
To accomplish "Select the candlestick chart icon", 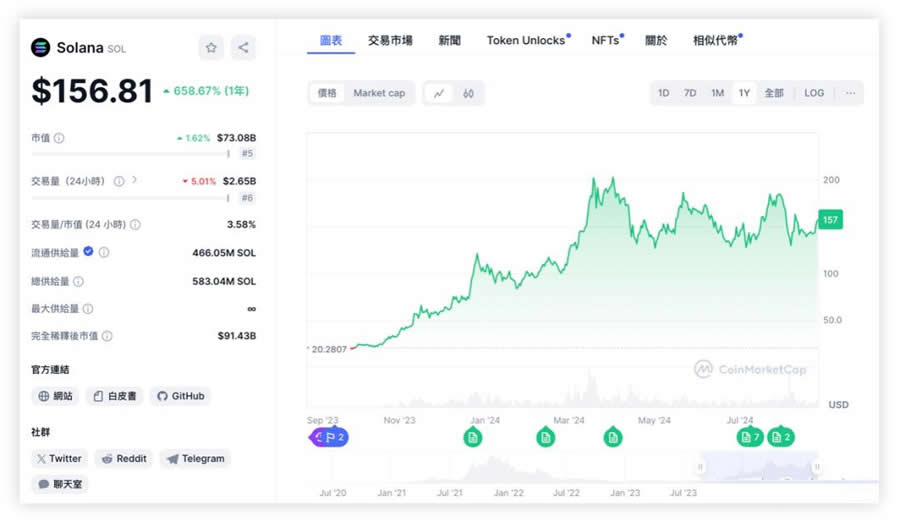I will point(468,93).
